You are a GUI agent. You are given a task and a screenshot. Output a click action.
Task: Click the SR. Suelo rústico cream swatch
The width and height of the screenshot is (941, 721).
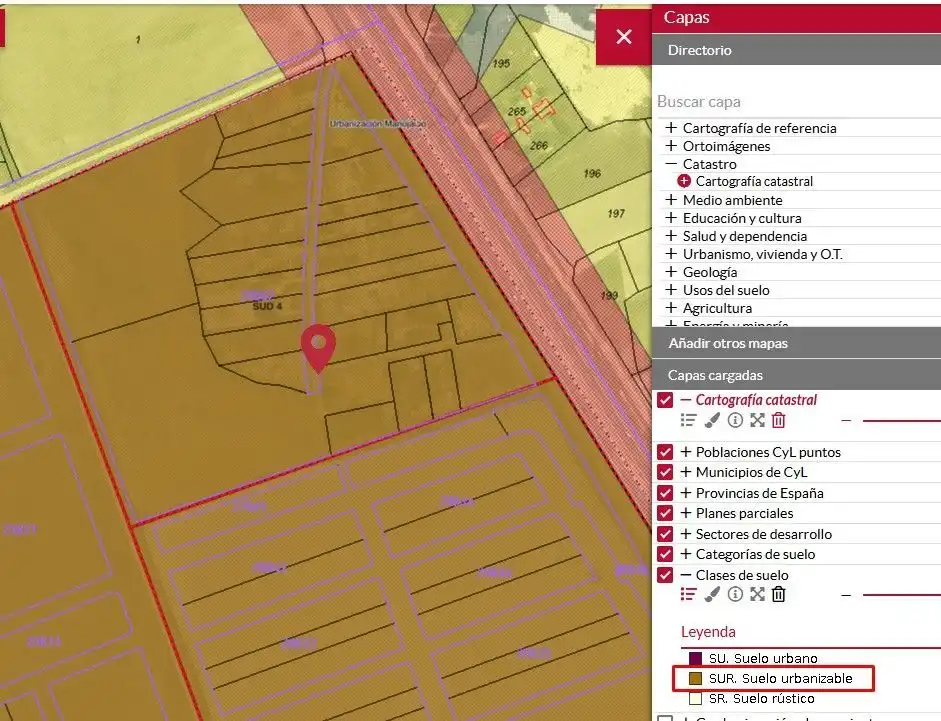(696, 698)
